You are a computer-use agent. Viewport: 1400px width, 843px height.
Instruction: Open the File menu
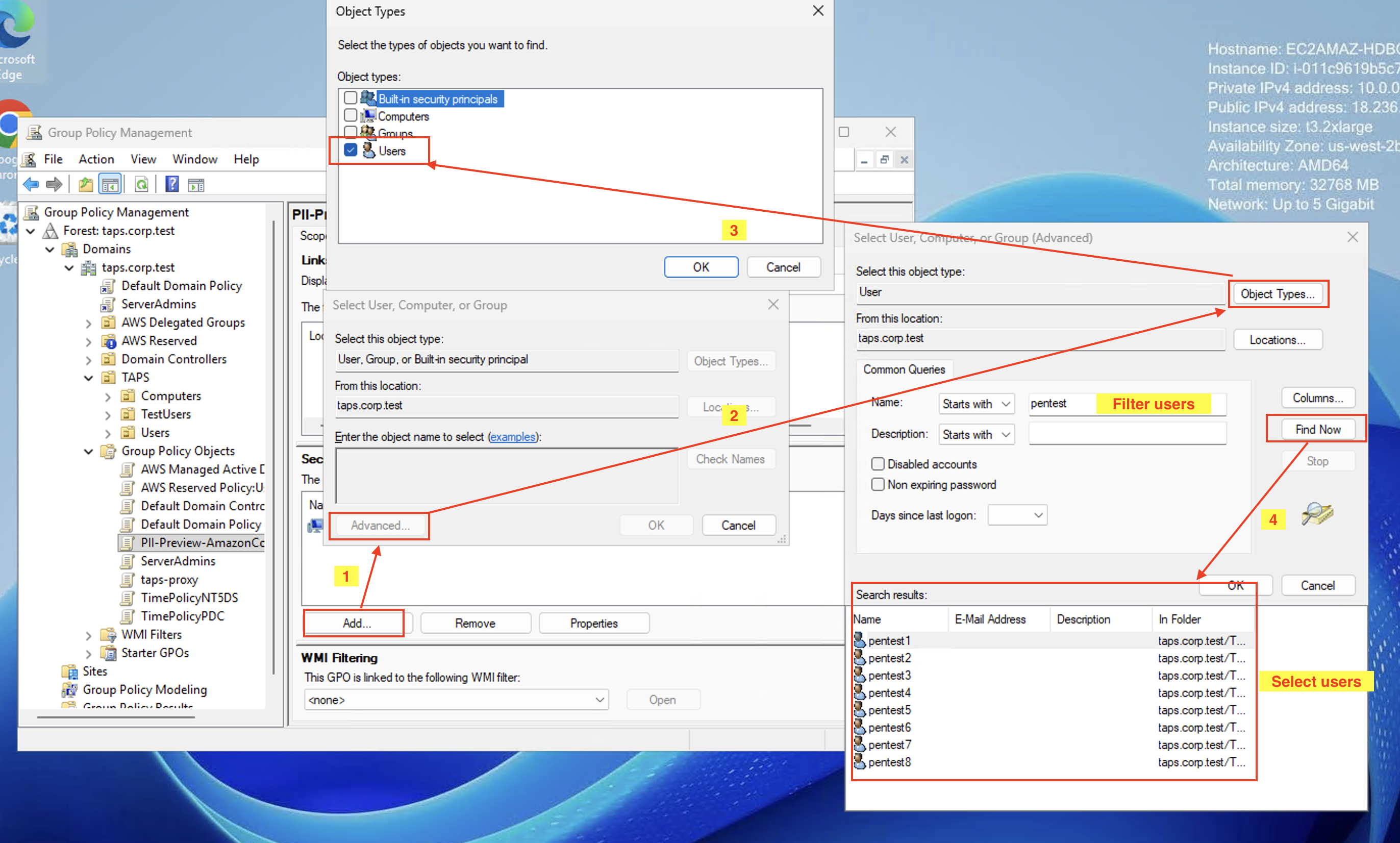pyautogui.click(x=54, y=159)
